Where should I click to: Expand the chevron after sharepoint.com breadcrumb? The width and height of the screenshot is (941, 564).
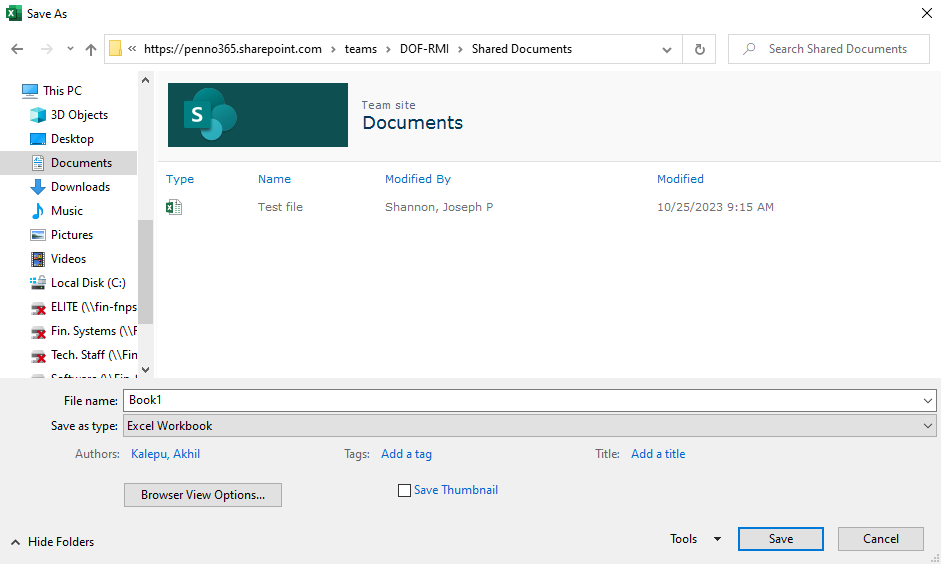tap(333, 50)
